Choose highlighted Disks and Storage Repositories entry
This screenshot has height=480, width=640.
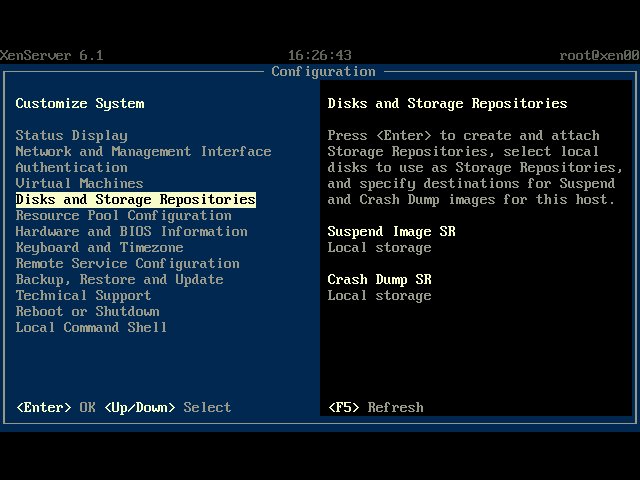136,200
